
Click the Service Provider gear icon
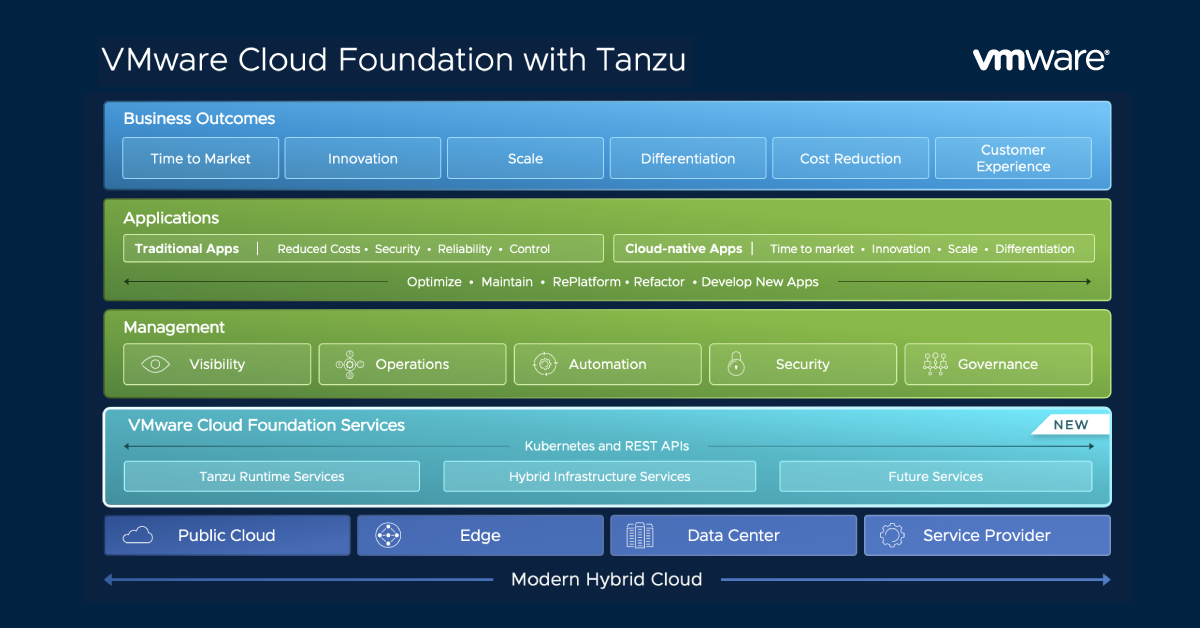[892, 536]
